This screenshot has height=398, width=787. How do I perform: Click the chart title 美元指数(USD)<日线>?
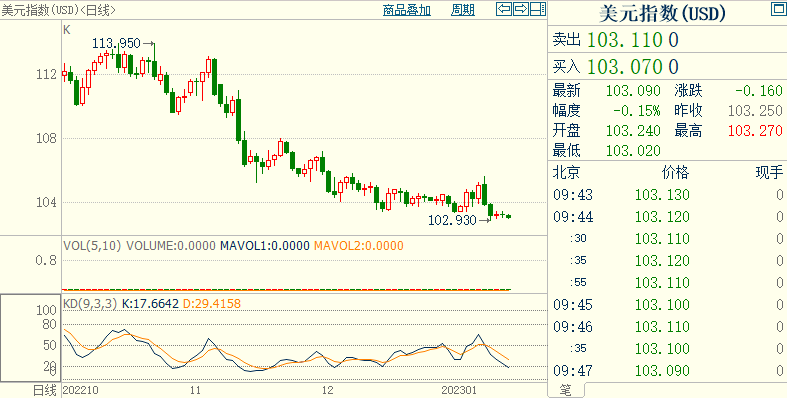(x=59, y=10)
